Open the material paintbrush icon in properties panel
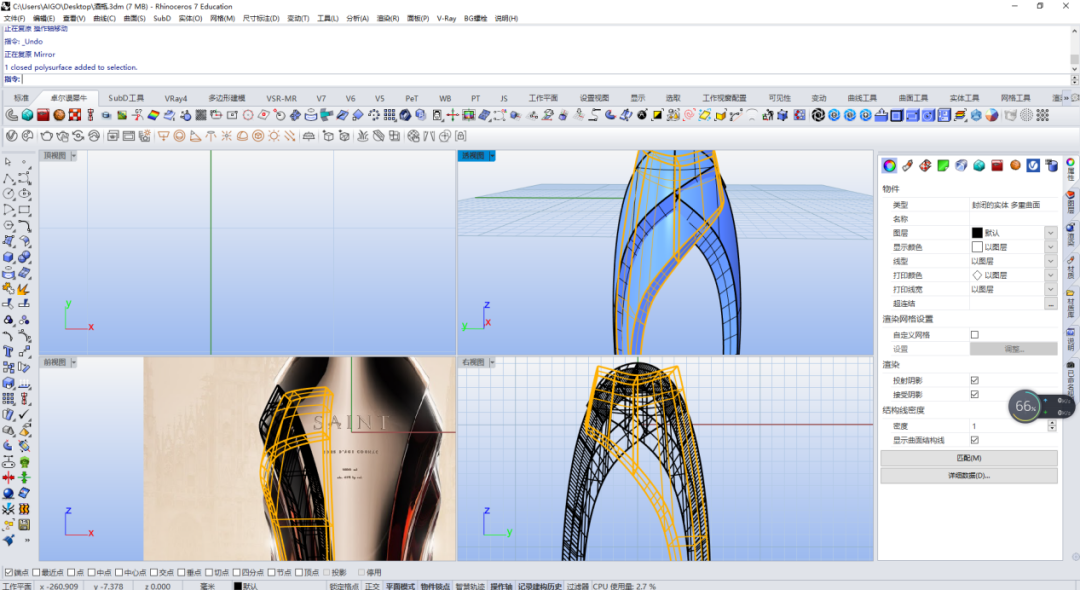The image size is (1080, 590). (908, 165)
